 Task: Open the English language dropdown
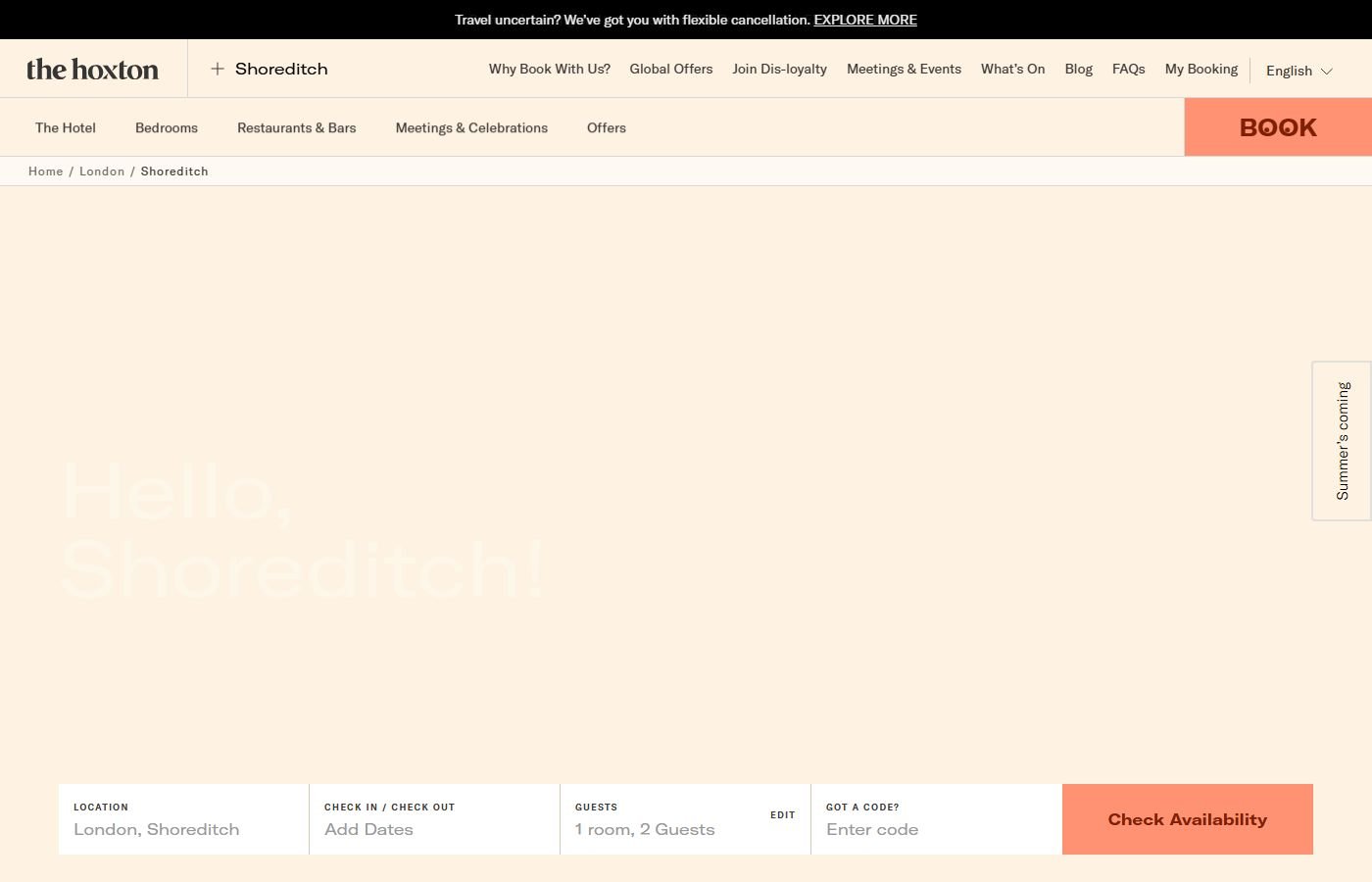[1298, 71]
